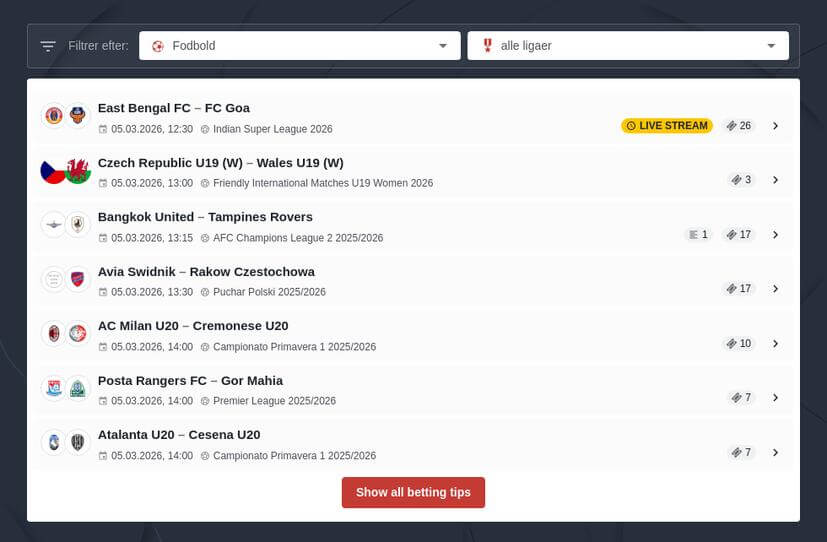Screen dimensions: 827x542
Task: Open the Fodbold sport dropdown
Action: (x=299, y=46)
